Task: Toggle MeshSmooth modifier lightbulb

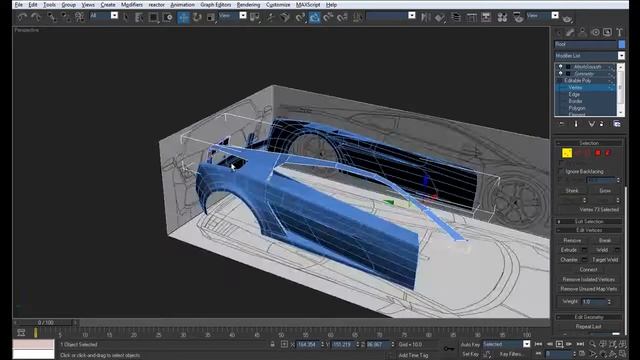Action: pyautogui.click(x=560, y=67)
